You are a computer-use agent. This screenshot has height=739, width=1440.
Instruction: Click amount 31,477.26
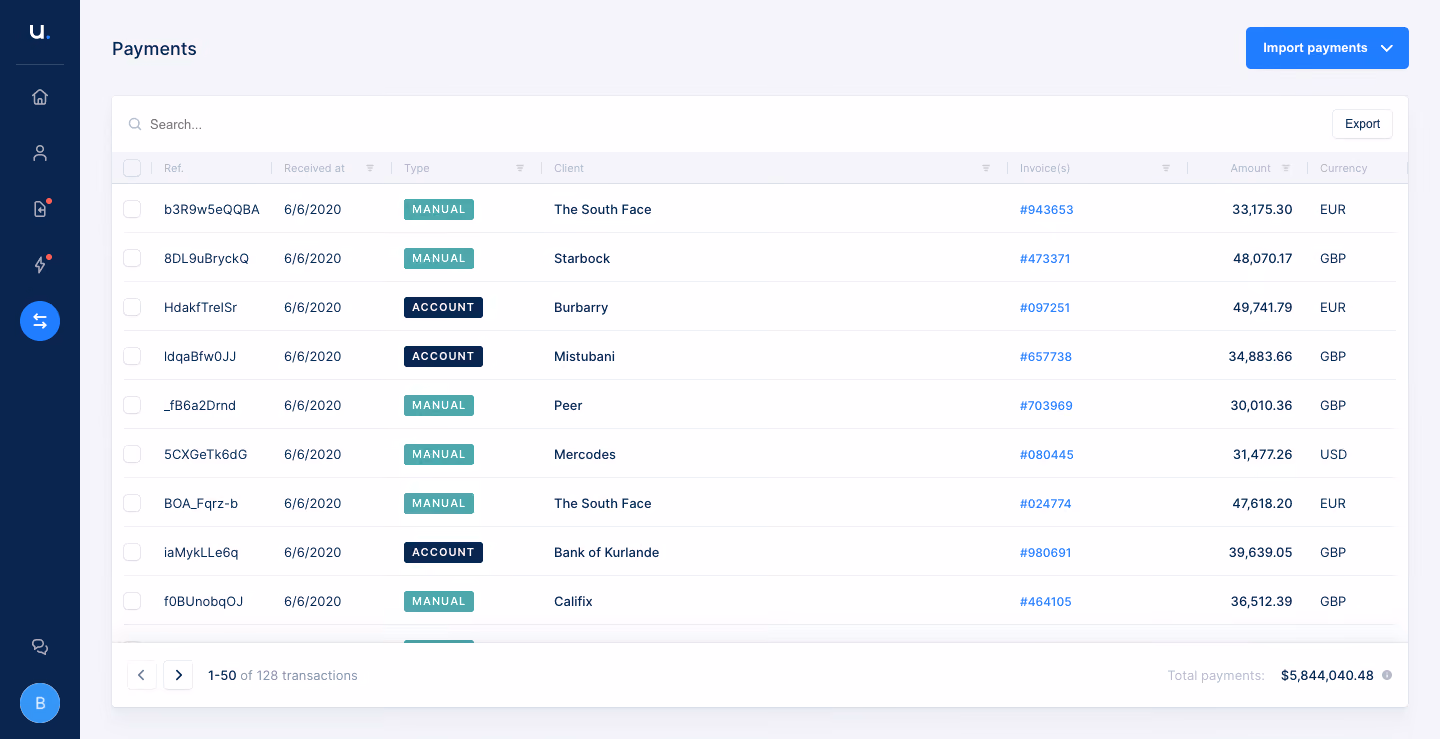pyautogui.click(x=1262, y=454)
